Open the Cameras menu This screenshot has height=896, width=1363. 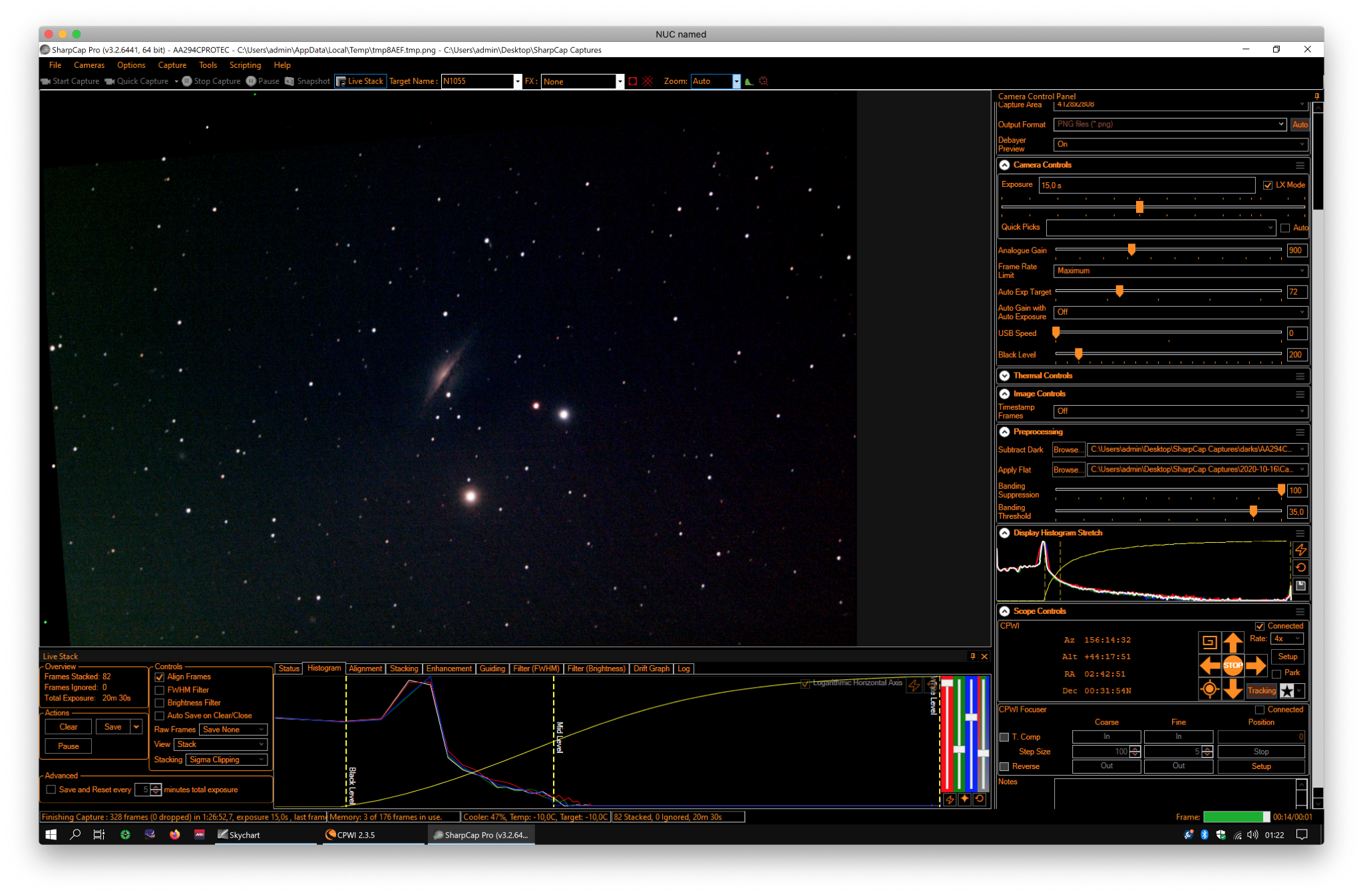(89, 65)
